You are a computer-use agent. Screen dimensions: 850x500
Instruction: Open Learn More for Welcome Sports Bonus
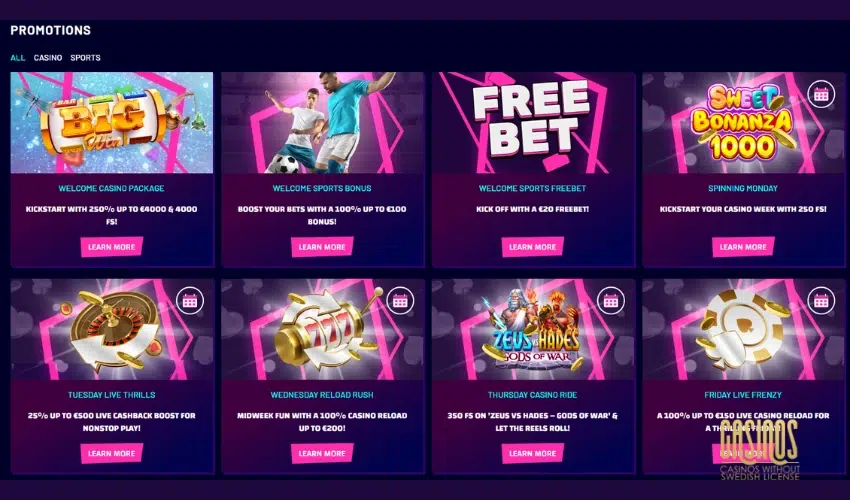pyautogui.click(x=322, y=247)
